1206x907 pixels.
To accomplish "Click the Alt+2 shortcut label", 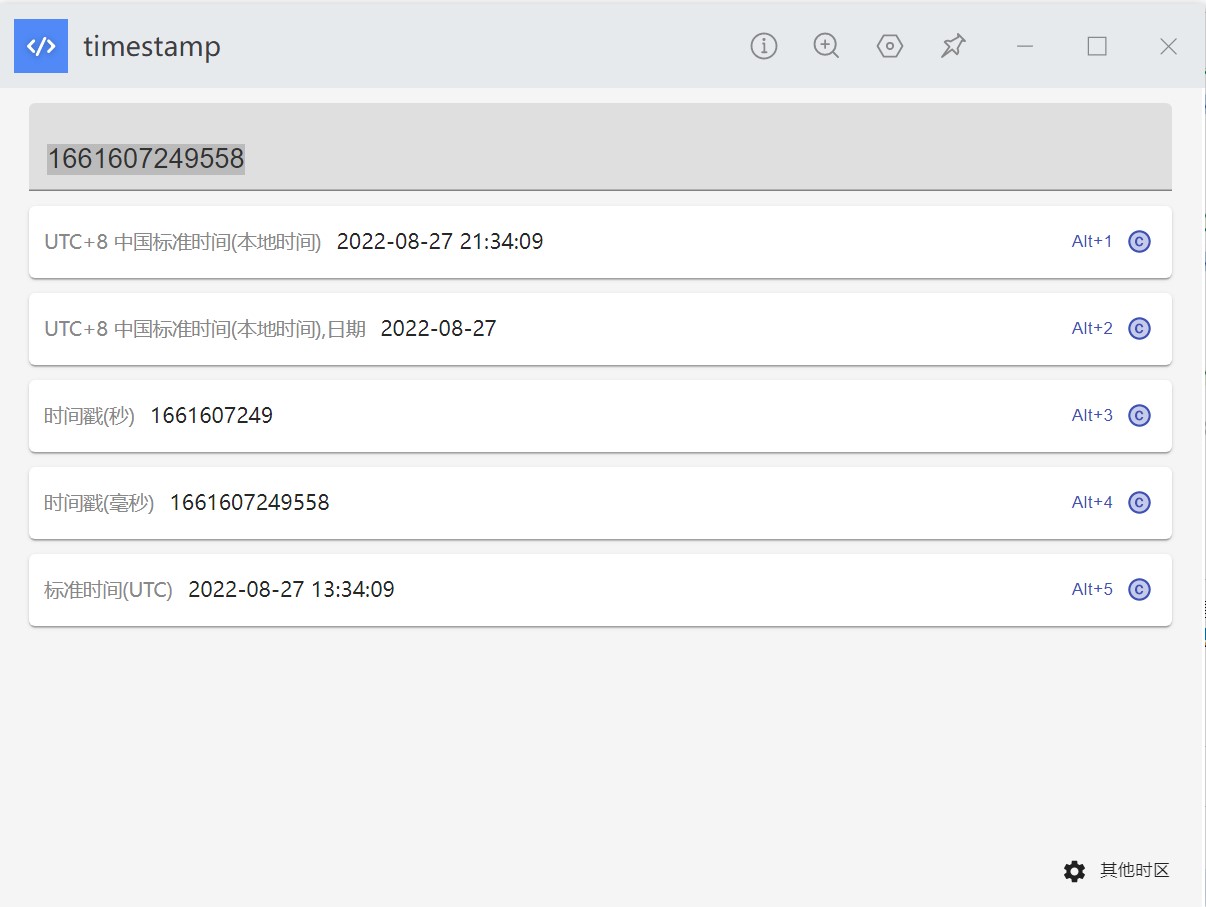I will (x=1092, y=329).
